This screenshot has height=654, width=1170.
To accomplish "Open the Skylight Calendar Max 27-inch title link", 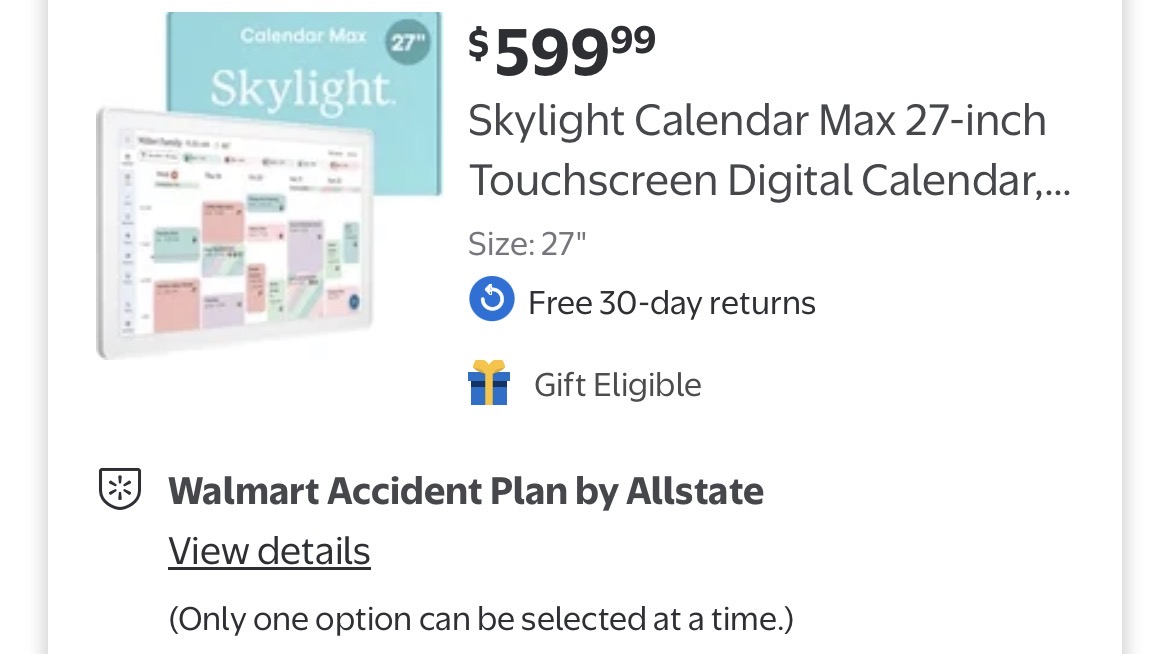I will click(x=757, y=121).
